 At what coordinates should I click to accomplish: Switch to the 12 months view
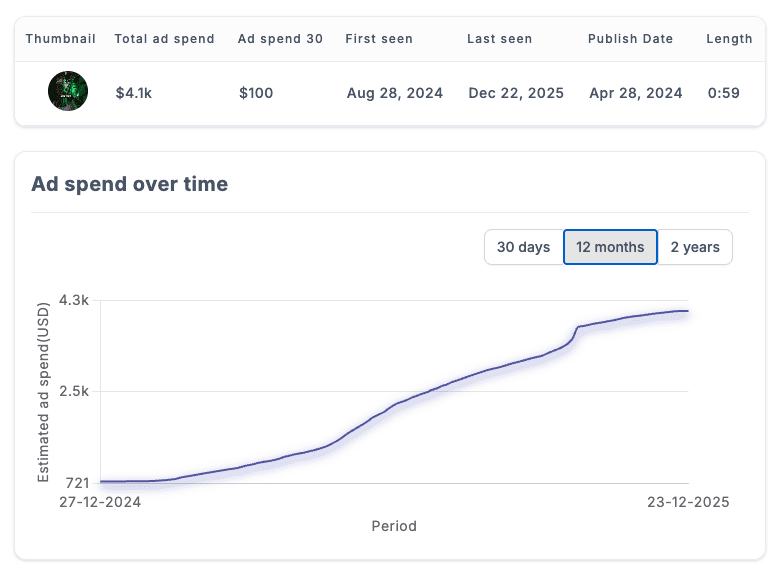[x=610, y=247]
